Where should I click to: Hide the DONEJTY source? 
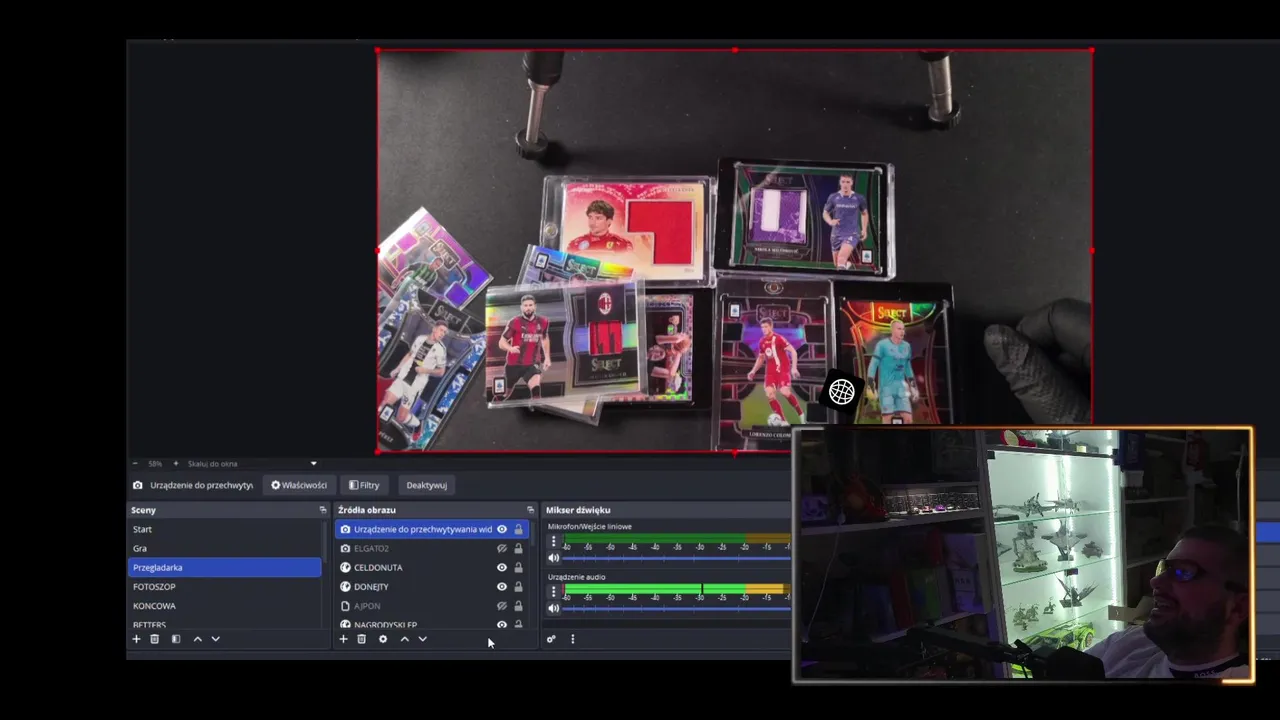pos(502,586)
